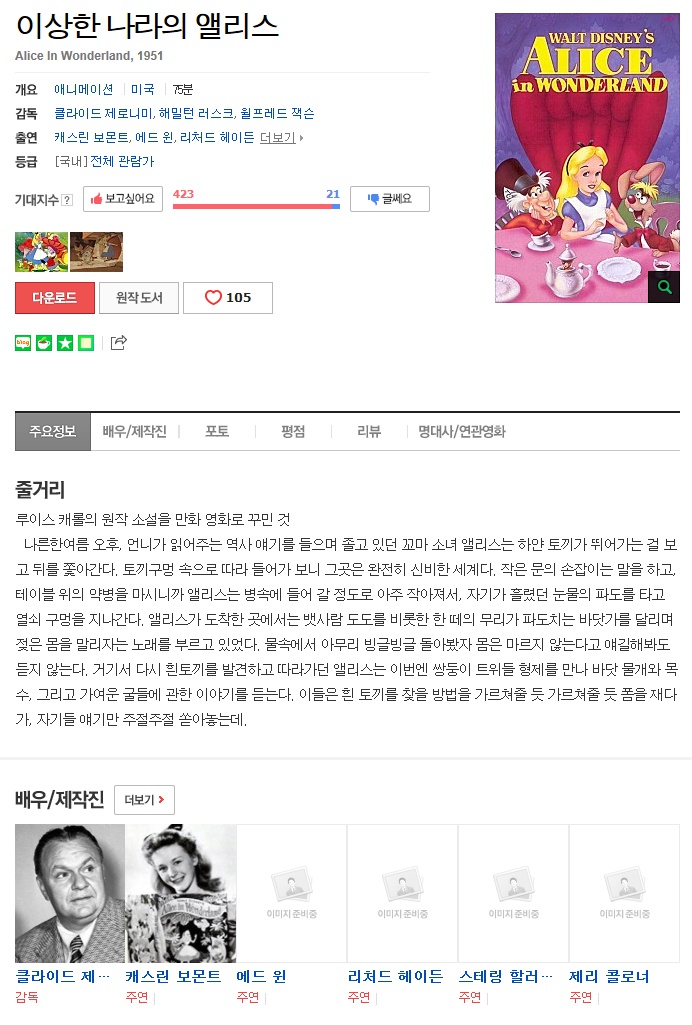Vote thumbs-up 보고싶어요

(123, 199)
